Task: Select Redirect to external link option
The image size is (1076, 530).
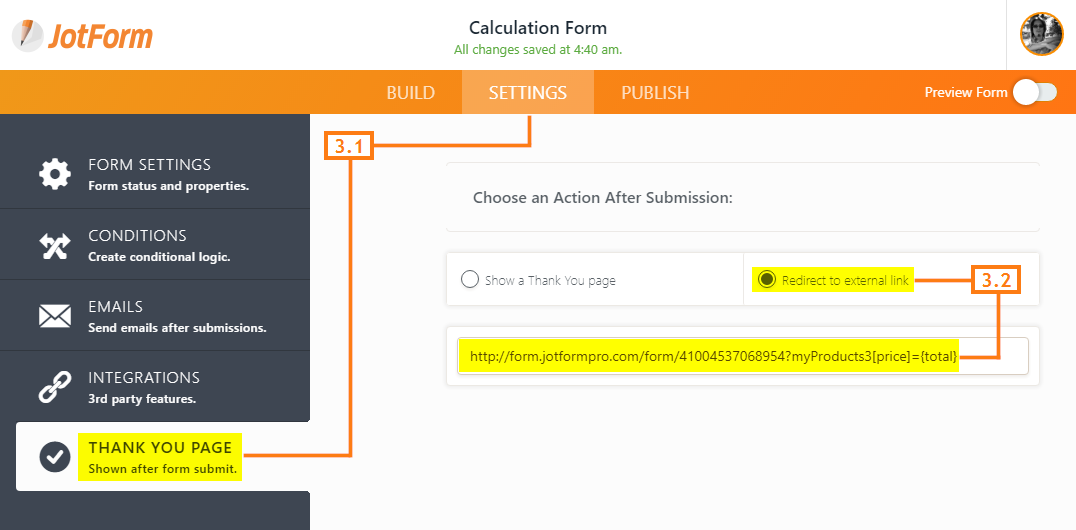Action: point(767,279)
